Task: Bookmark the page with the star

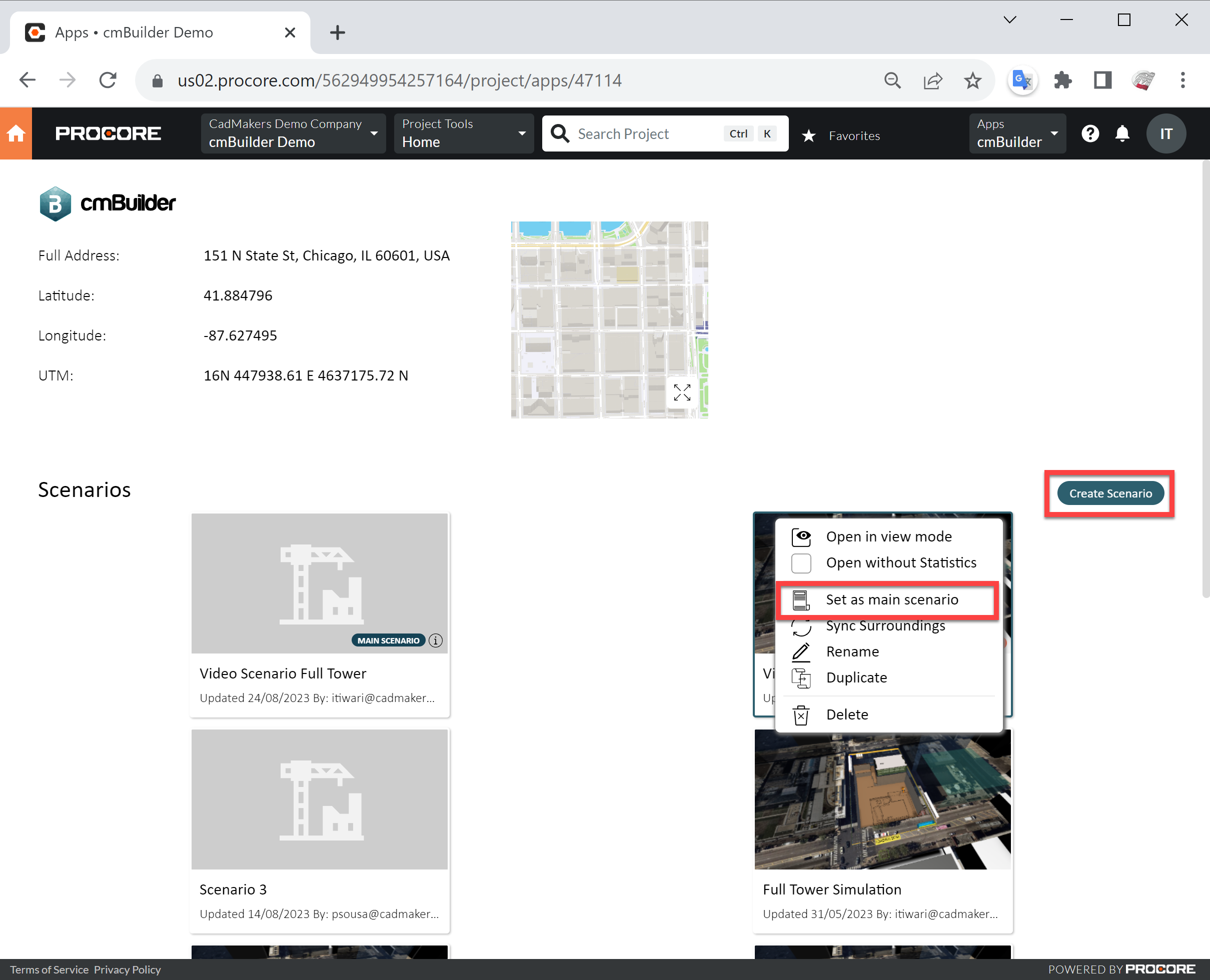Action: pos(972,80)
